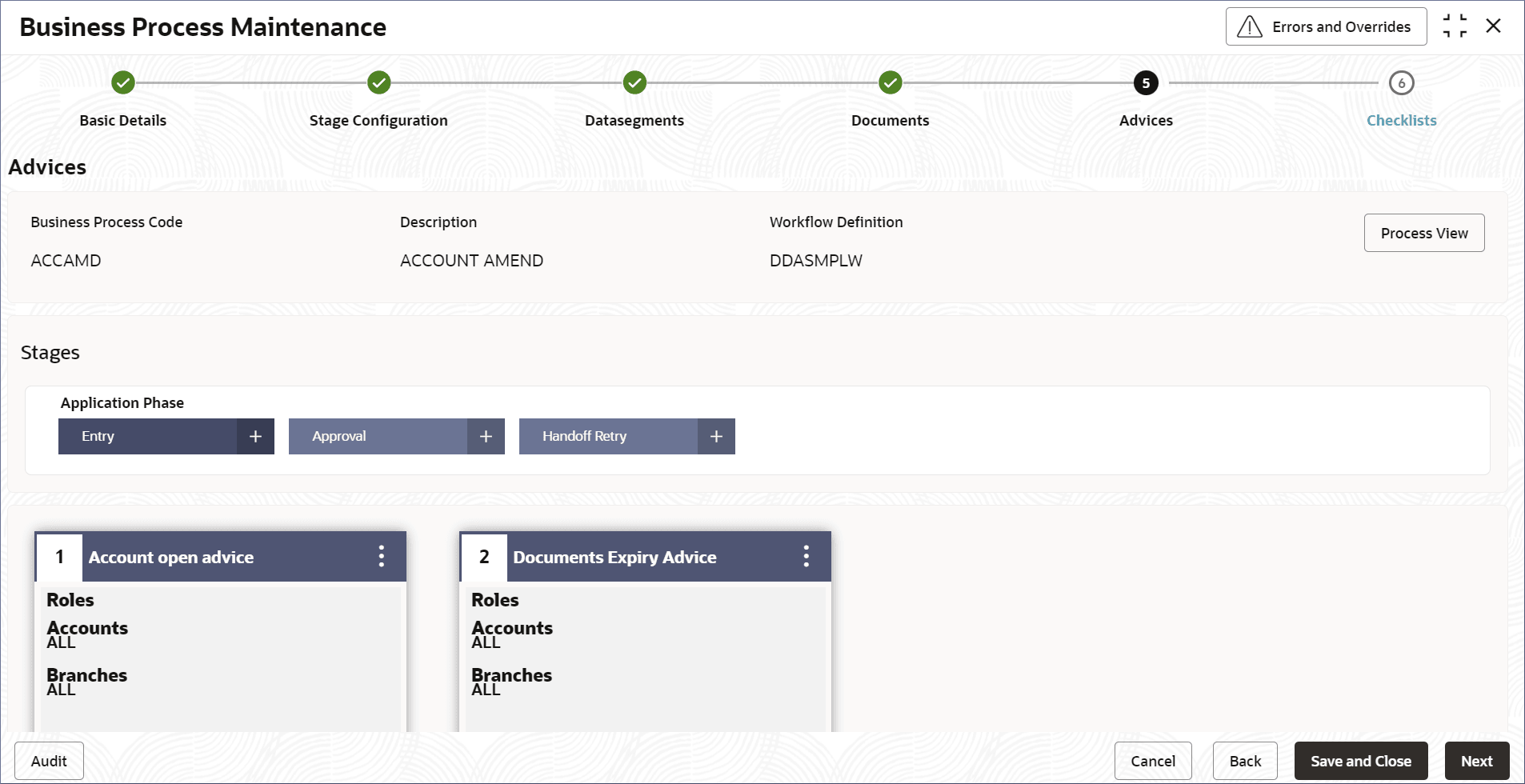Select the Approval stage
Viewport: 1525px width, 784px height.
point(378,436)
